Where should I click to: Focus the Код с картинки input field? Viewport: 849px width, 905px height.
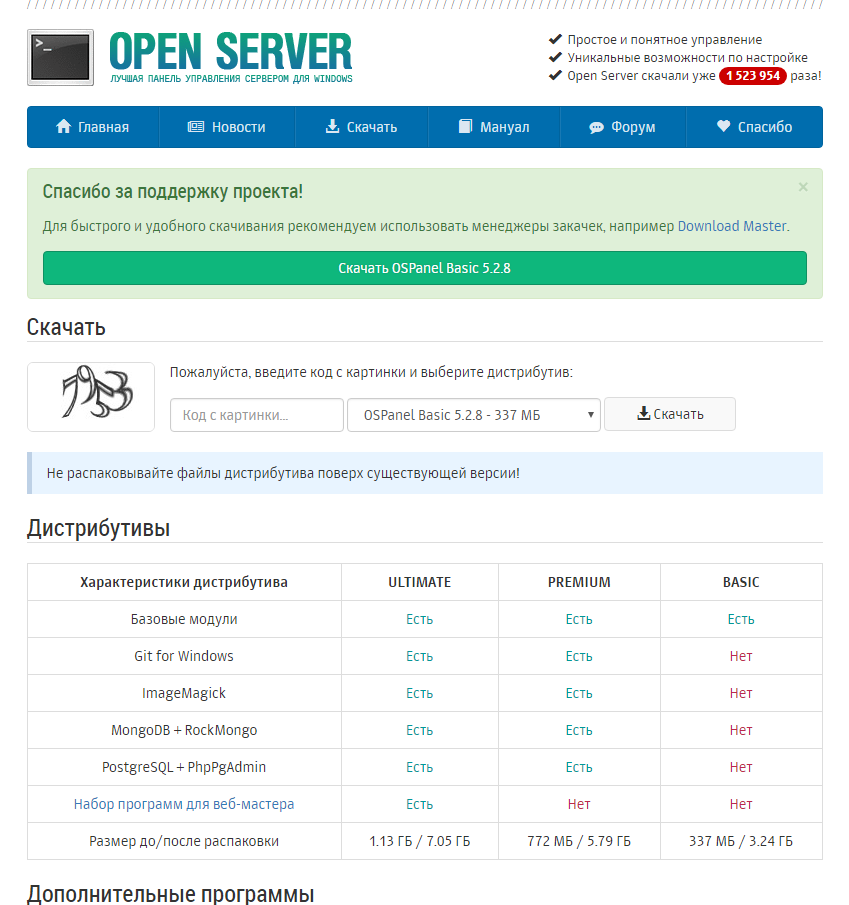(x=257, y=415)
